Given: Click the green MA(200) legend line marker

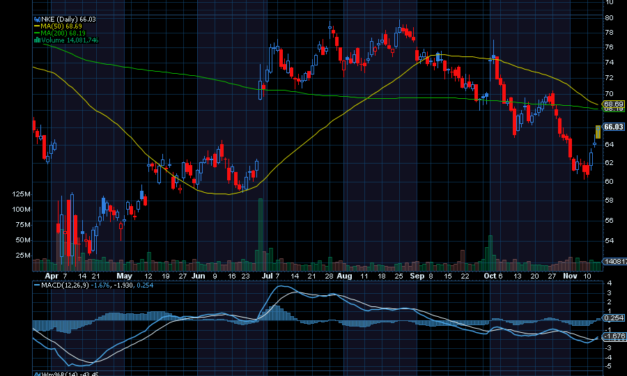Looking at the screenshot, I should point(37,33).
